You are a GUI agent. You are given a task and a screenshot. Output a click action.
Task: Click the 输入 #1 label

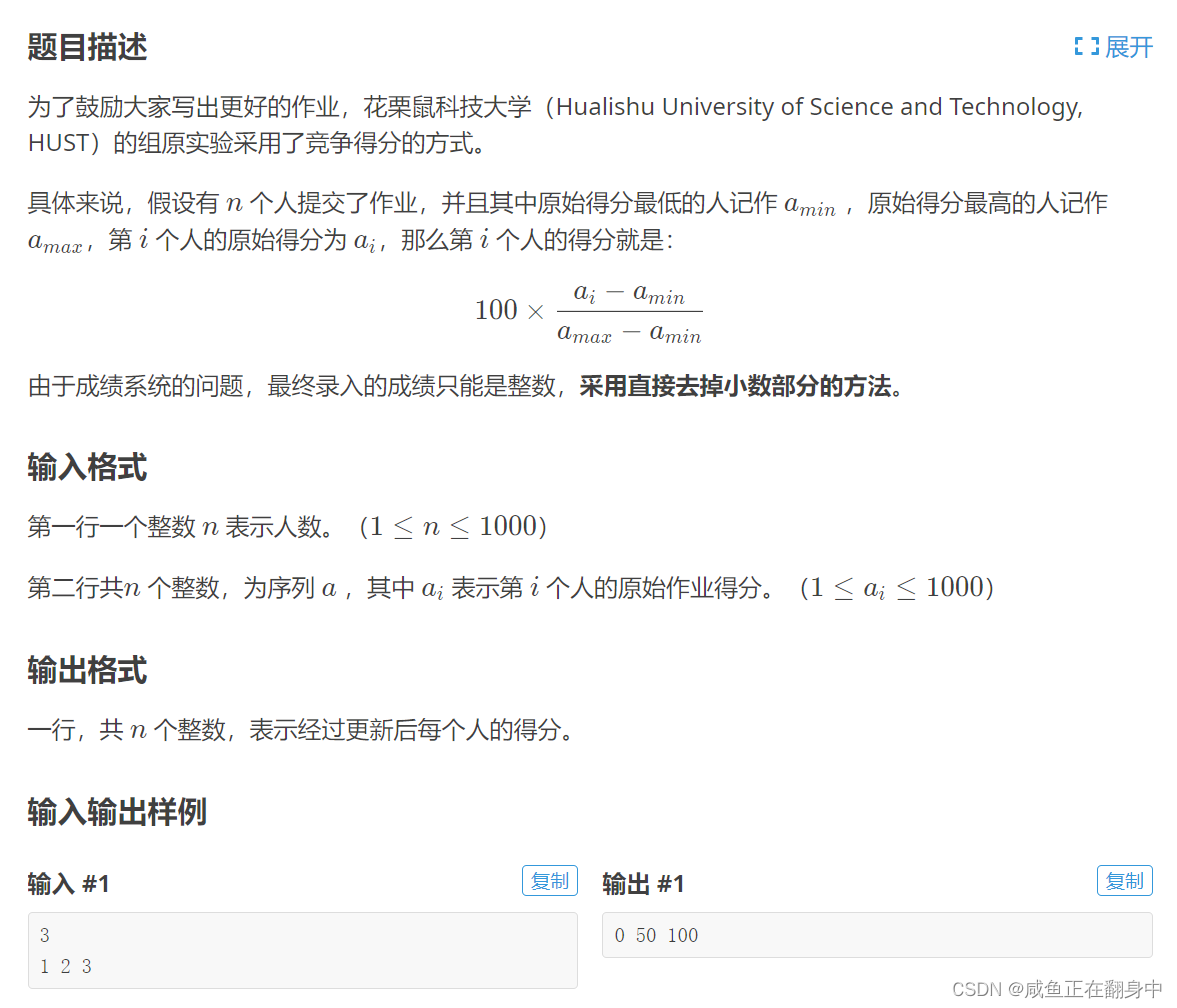tap(68, 883)
